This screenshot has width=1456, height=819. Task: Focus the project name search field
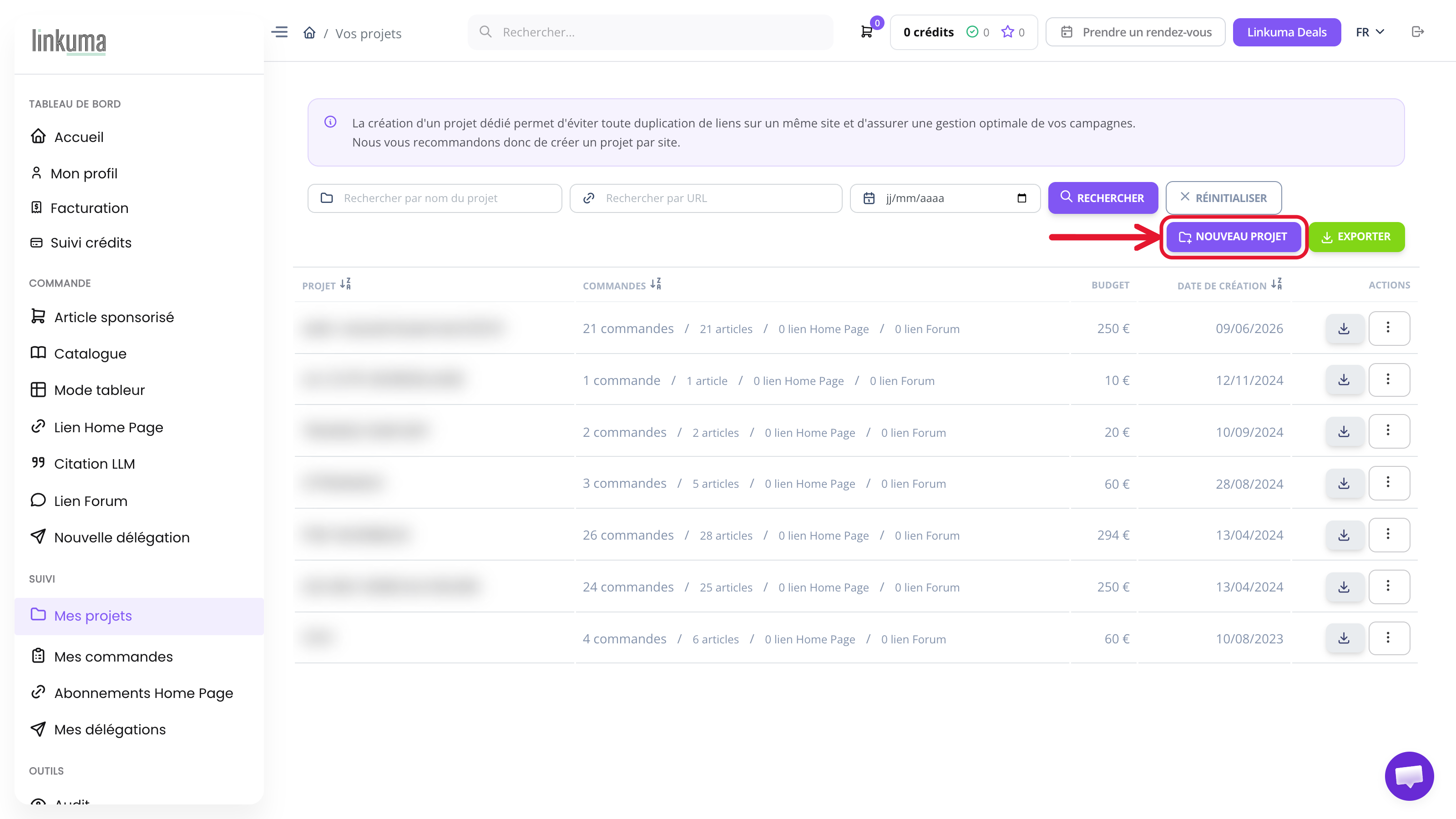click(435, 198)
